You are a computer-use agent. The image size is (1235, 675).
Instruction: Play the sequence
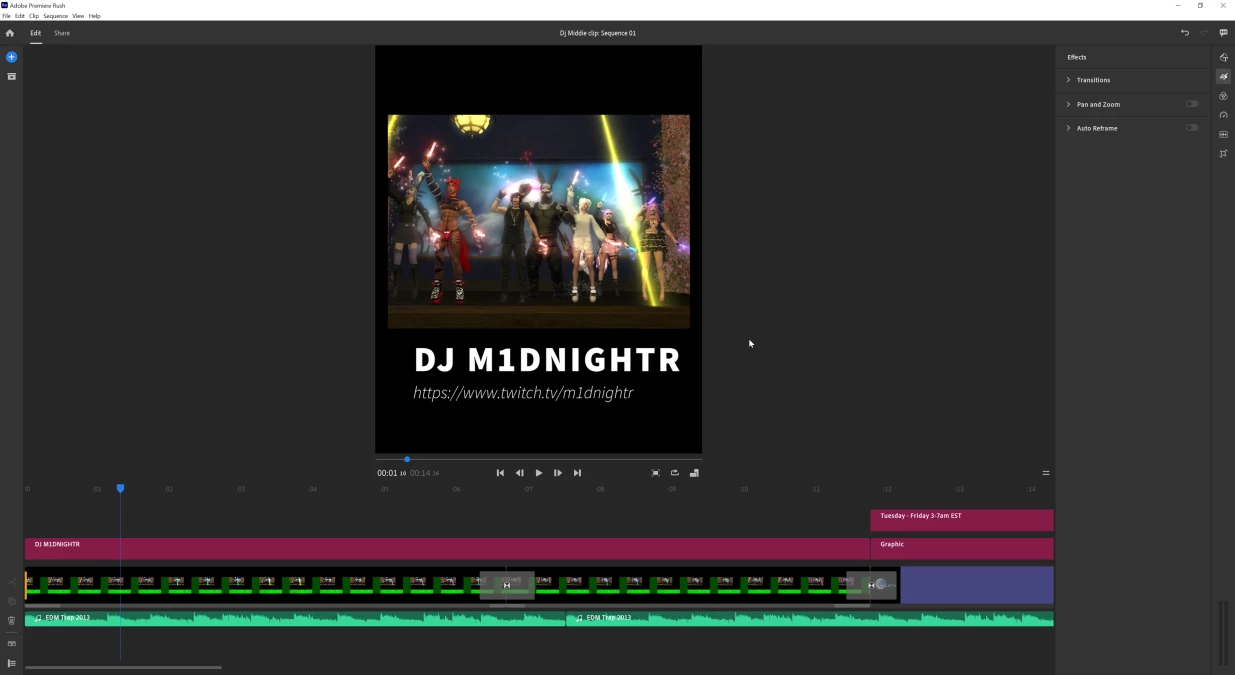(x=538, y=473)
